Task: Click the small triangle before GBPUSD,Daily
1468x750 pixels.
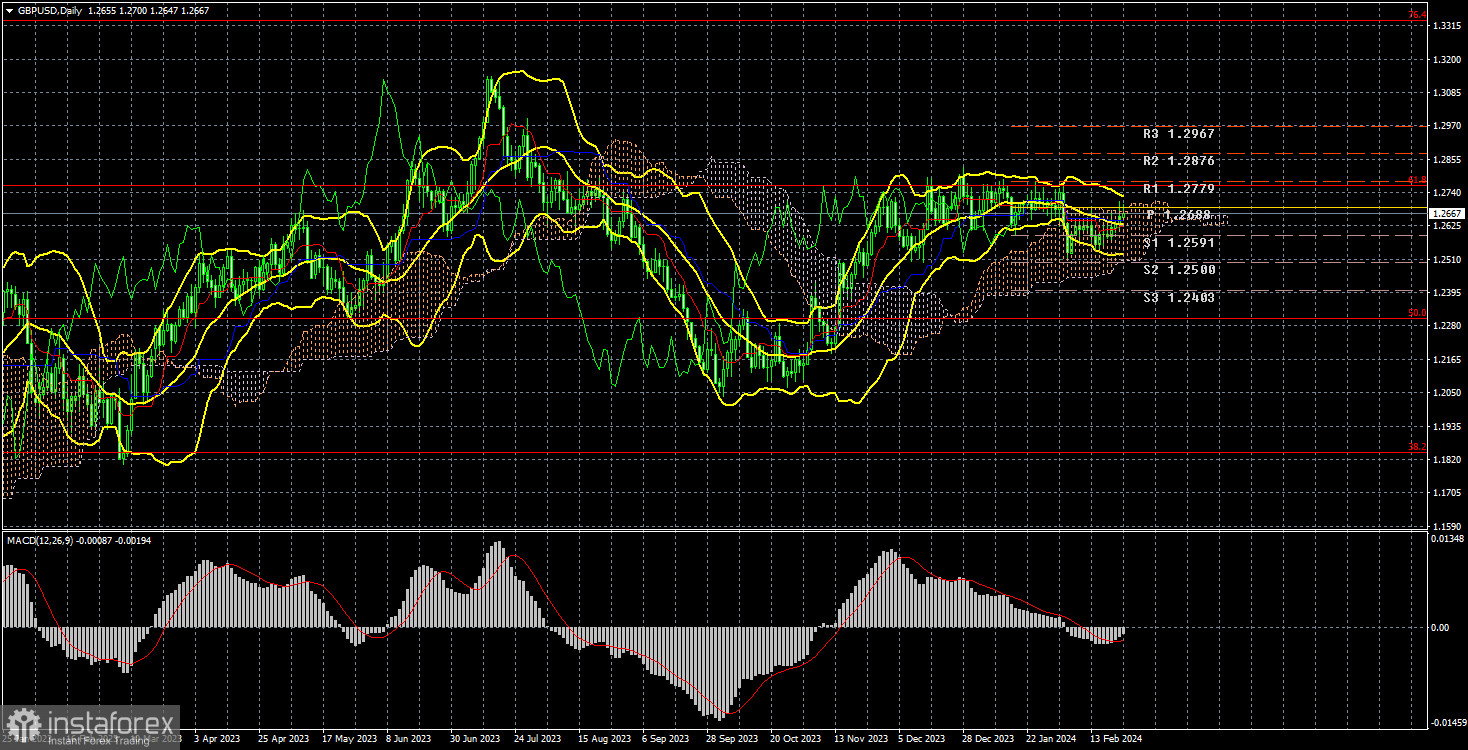Action: (8, 10)
